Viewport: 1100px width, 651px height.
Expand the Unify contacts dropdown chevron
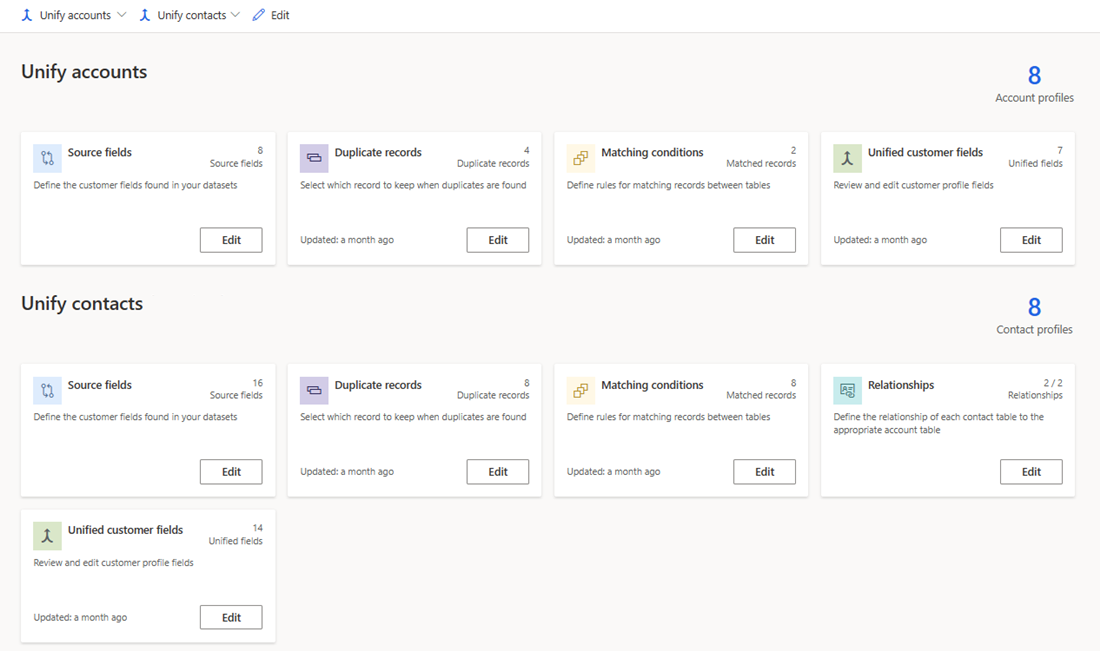pos(235,15)
